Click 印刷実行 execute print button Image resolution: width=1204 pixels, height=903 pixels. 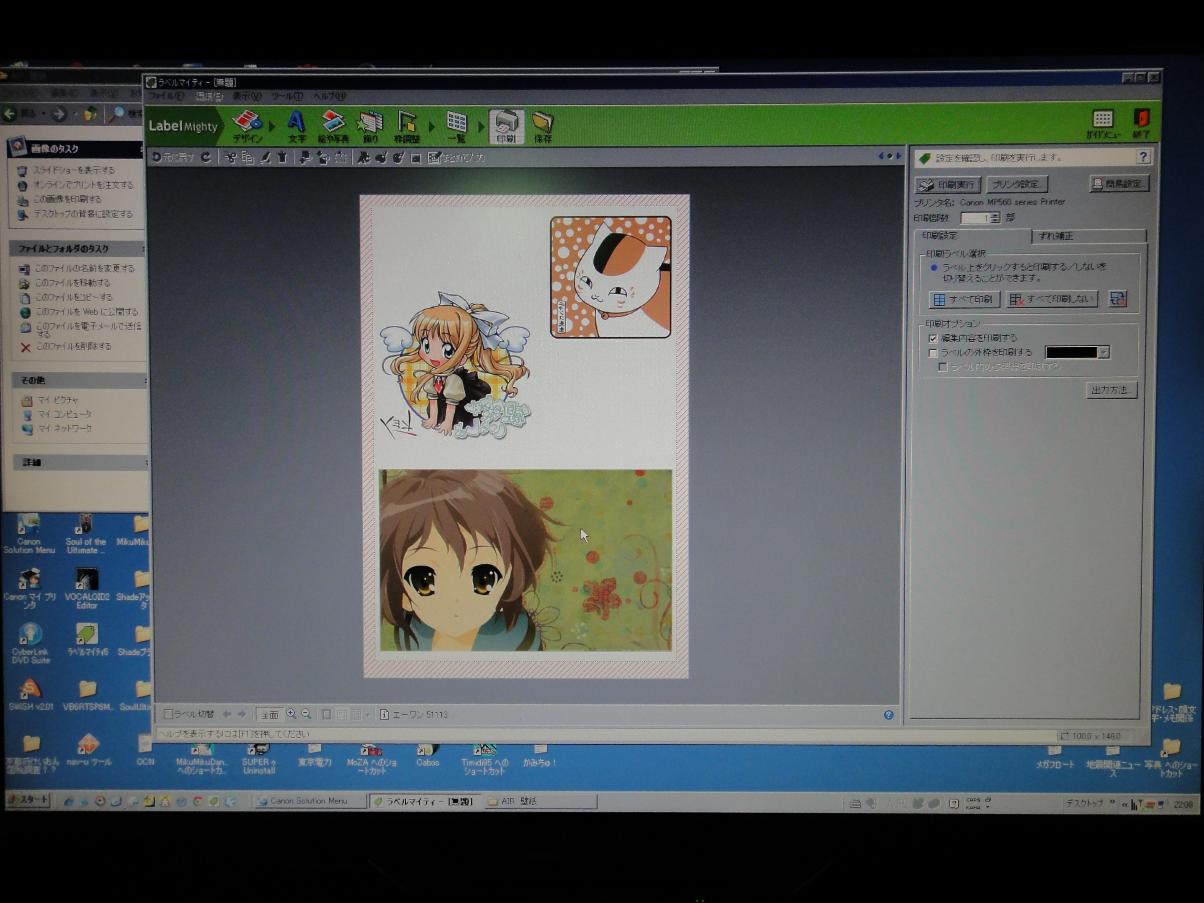click(947, 184)
